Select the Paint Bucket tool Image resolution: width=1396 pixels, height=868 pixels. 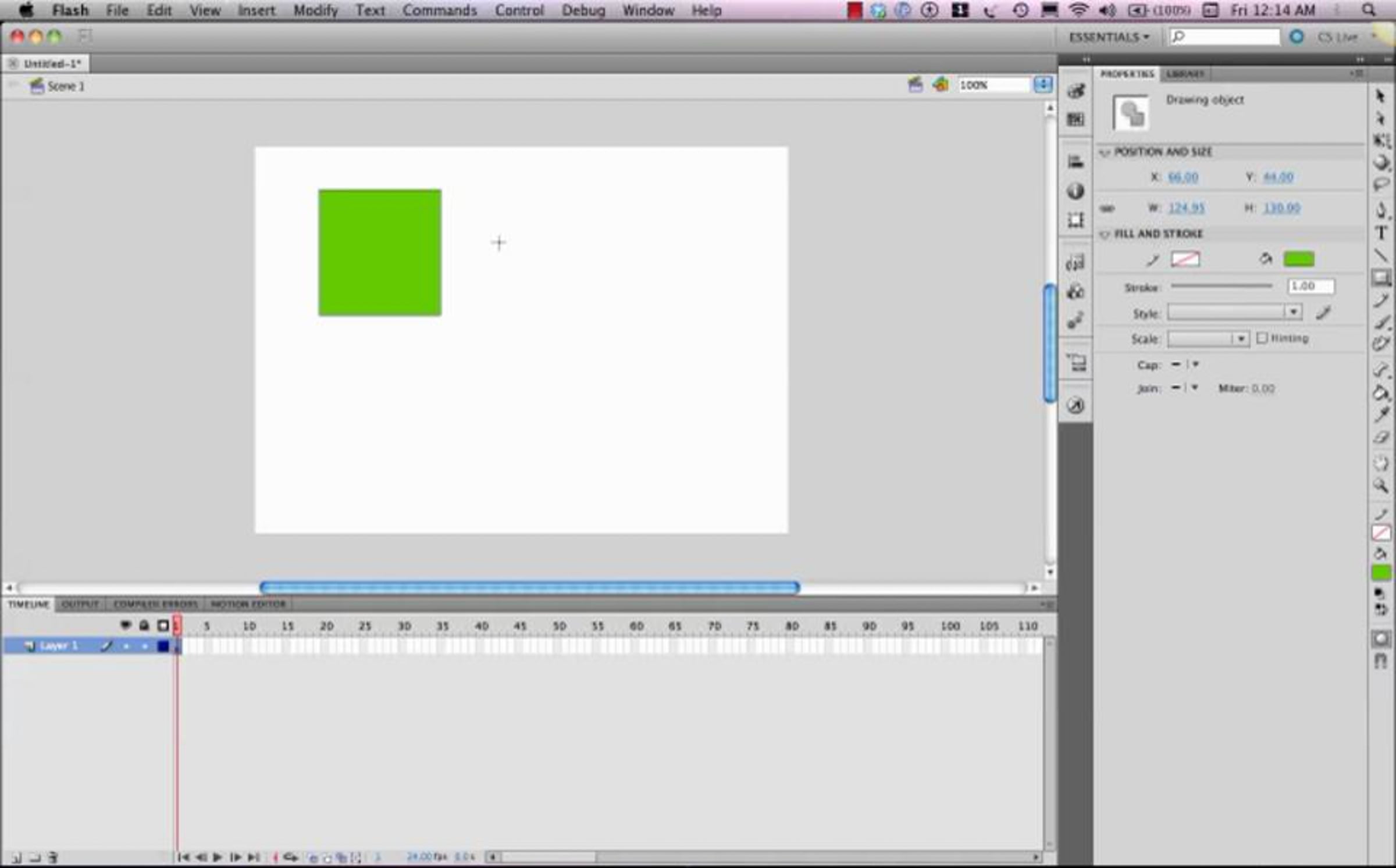click(x=1381, y=394)
